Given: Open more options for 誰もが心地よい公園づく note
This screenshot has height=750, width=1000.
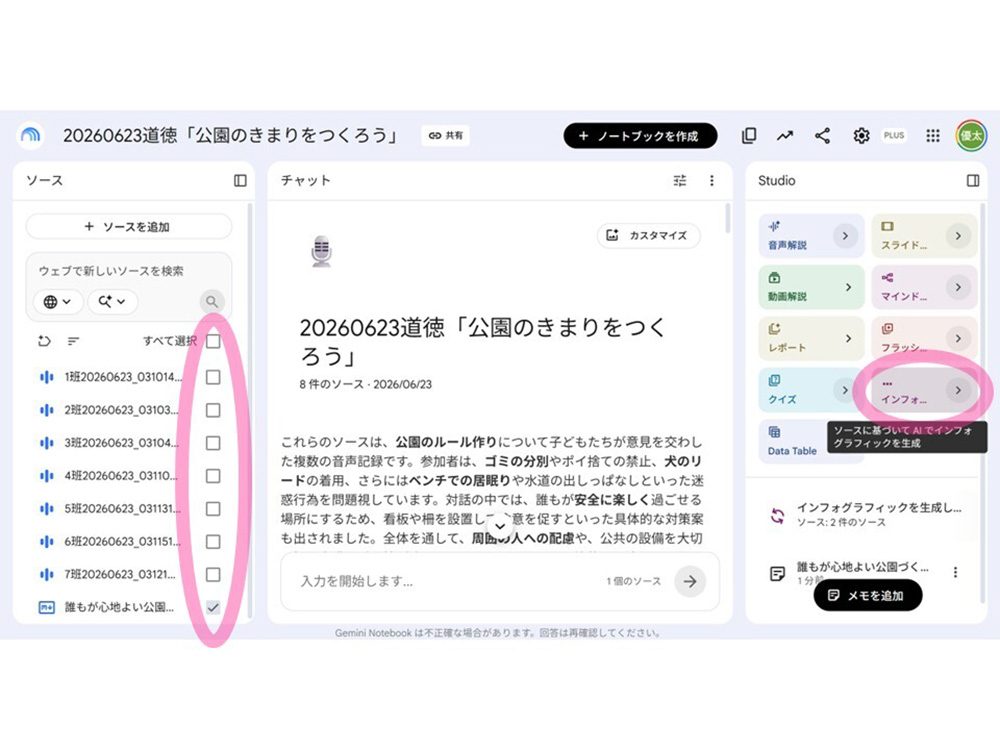Looking at the screenshot, I should [955, 572].
